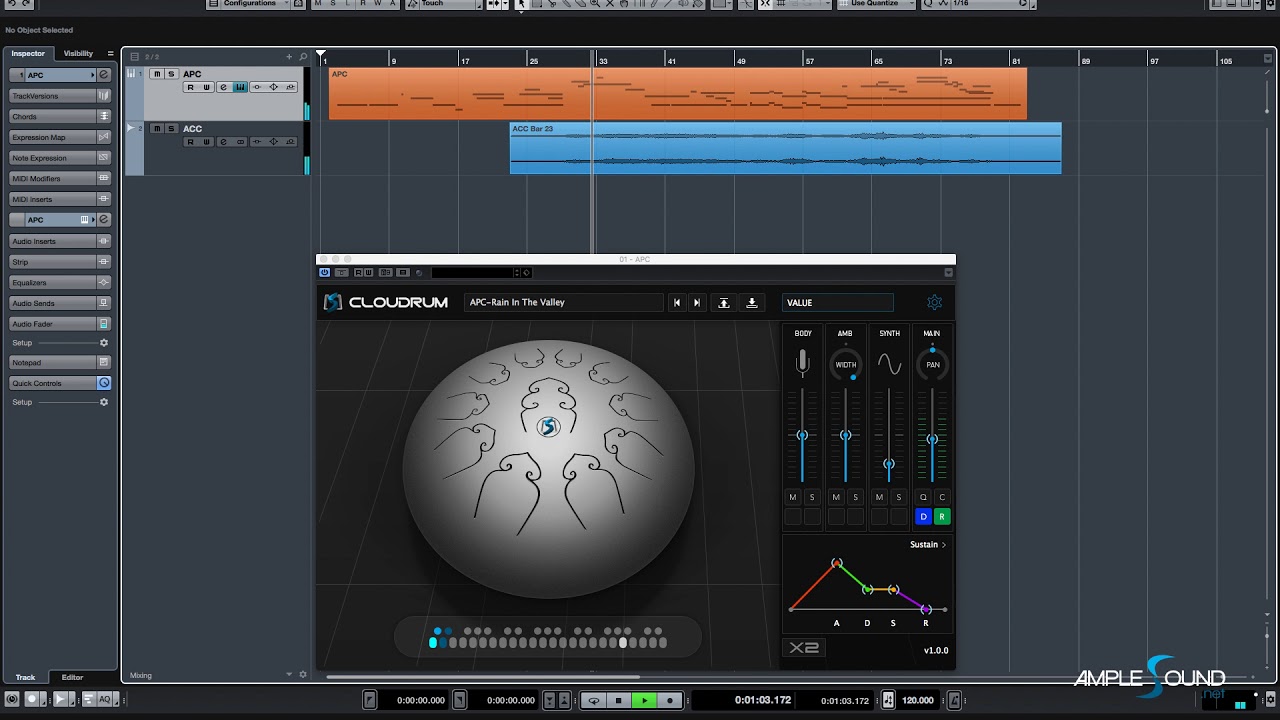The image size is (1280, 720).
Task: Click the Notepad section icon
Action: (x=104, y=362)
